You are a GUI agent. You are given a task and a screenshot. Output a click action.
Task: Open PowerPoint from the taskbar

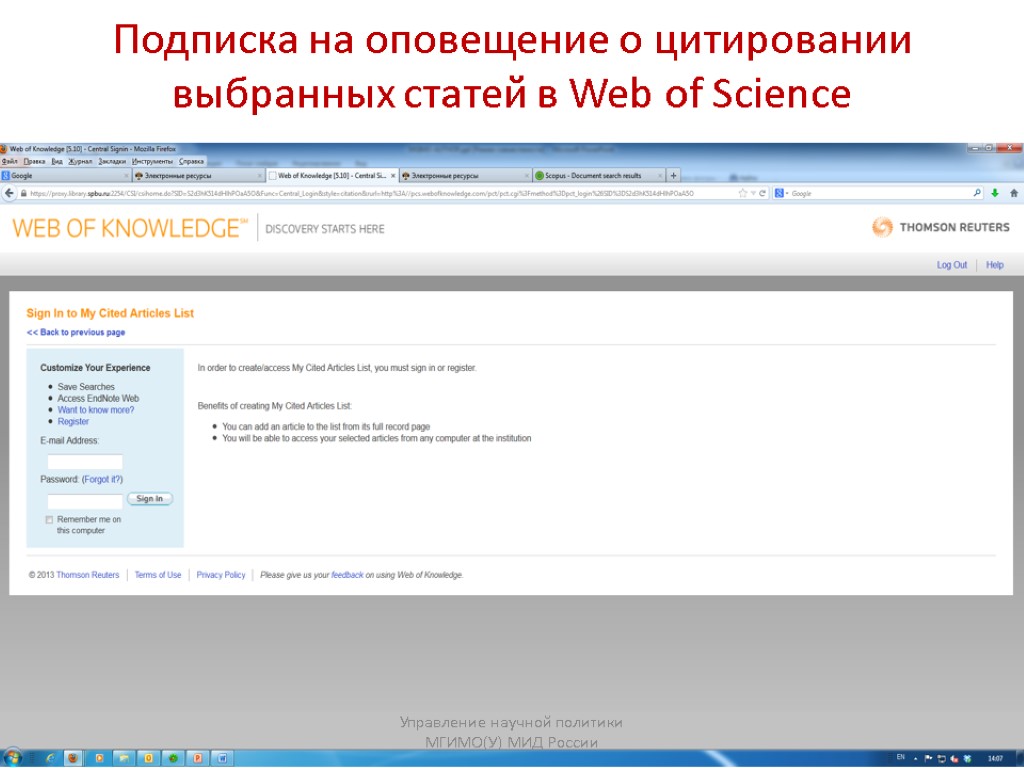point(197,758)
